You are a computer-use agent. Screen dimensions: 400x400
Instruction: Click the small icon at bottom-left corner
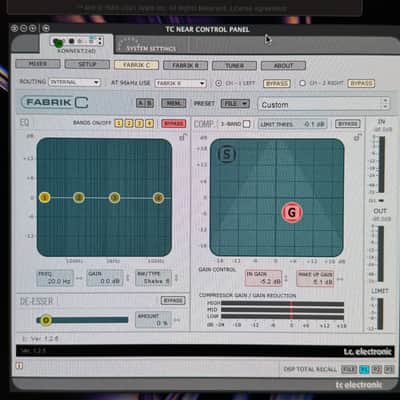(x=19, y=366)
